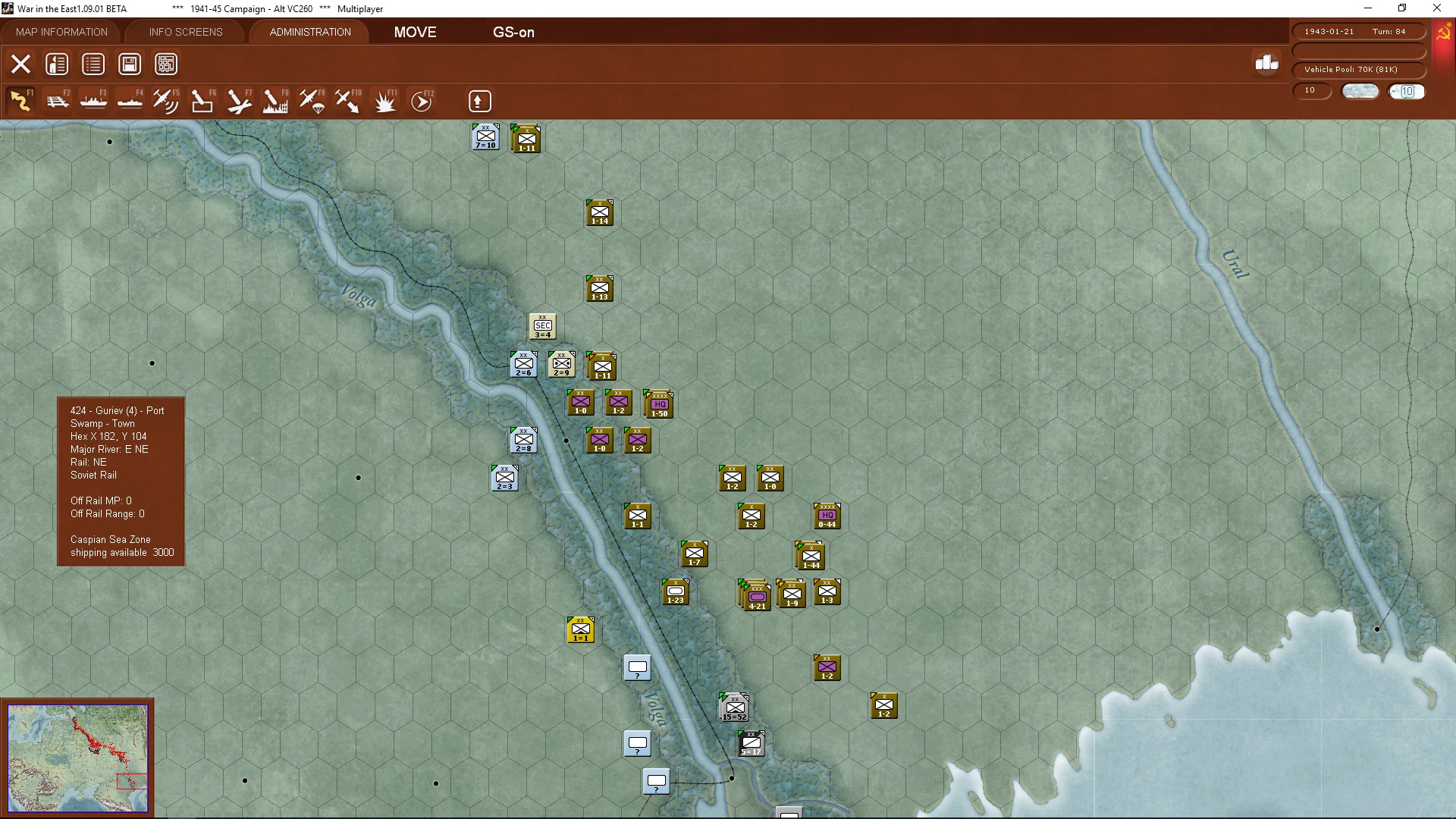The width and height of the screenshot is (1456, 819).
Task: Select the F1 move mode icon
Action: pyautogui.click(x=20, y=101)
